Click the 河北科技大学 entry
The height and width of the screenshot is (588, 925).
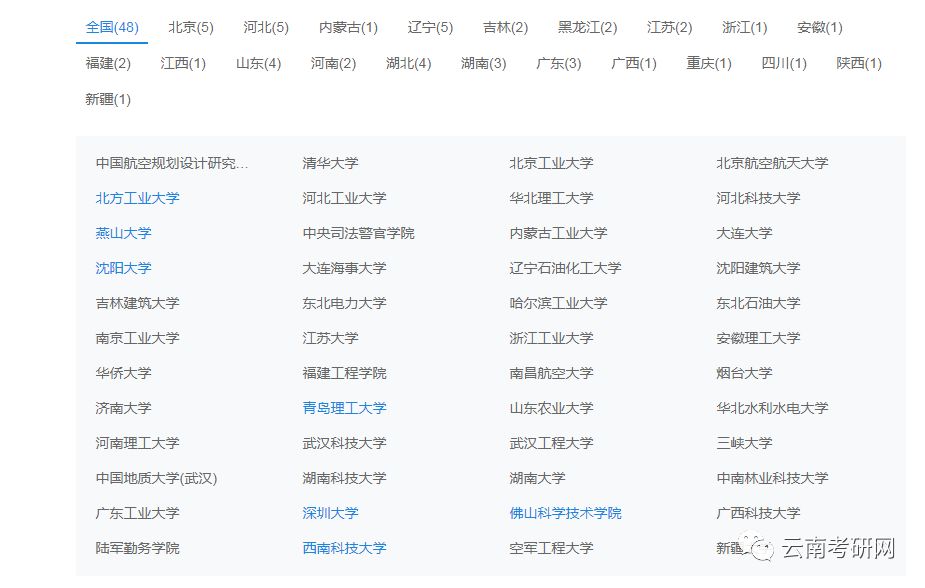[x=758, y=198]
